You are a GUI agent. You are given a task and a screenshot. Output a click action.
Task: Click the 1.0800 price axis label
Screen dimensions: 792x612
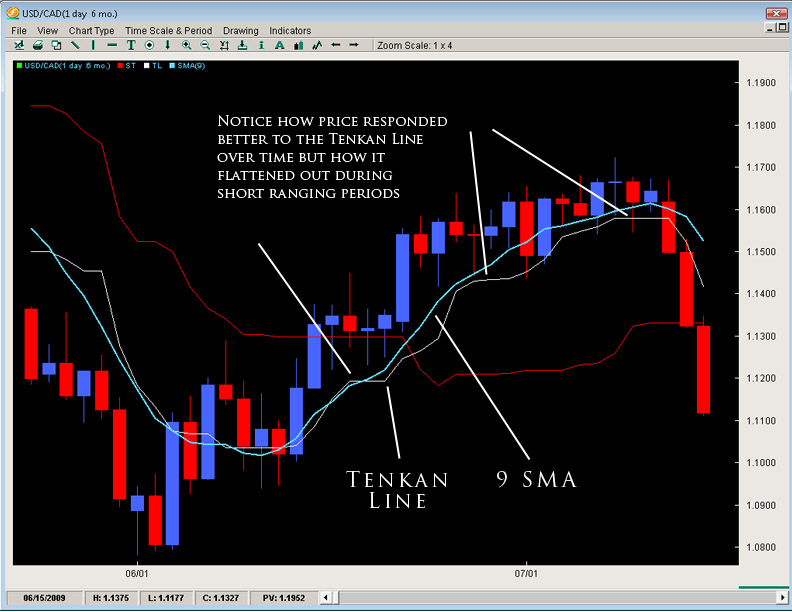tap(761, 547)
